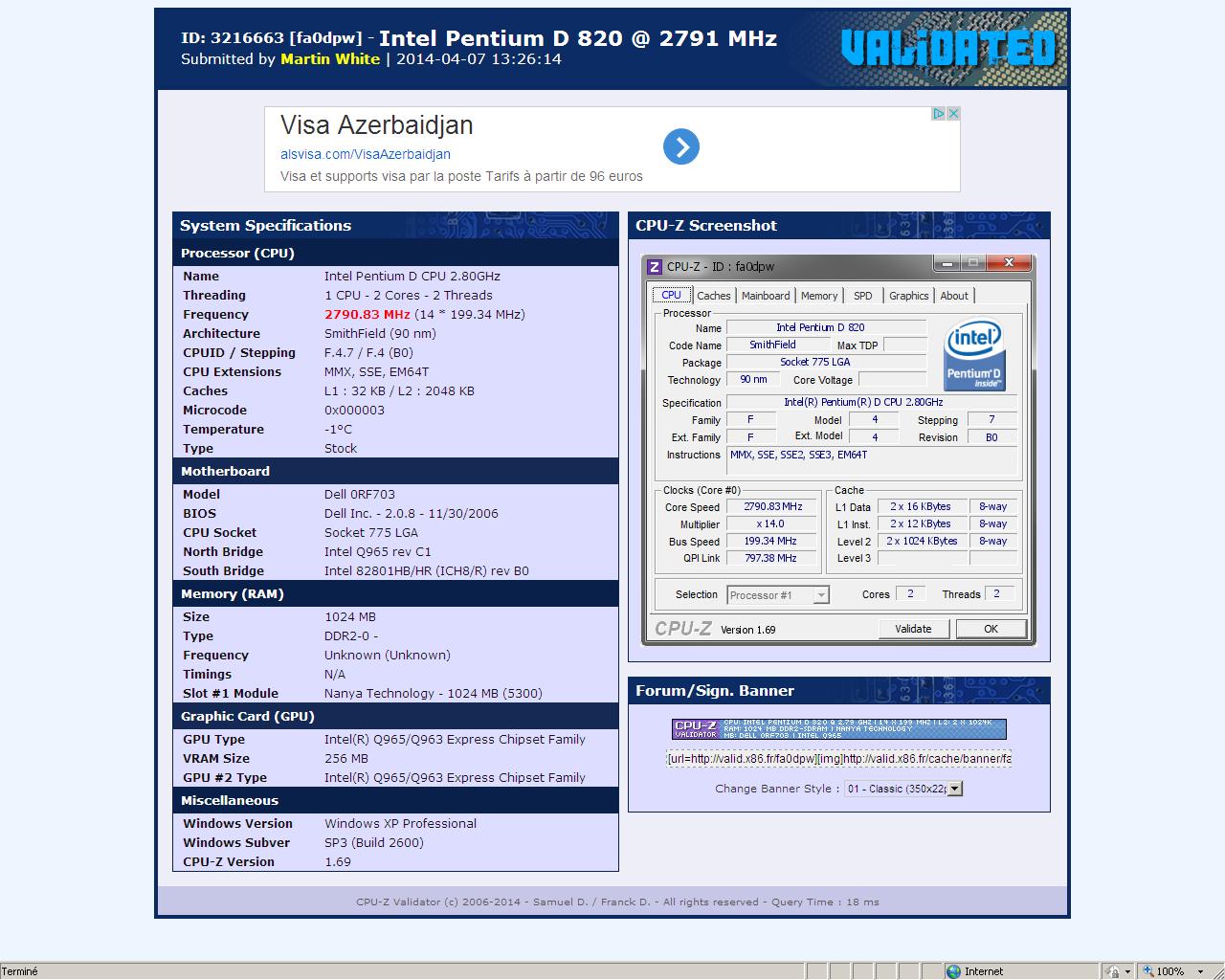Click the ID 3216663 [fa0dpw] header text
The image size is (1225, 980).
click(x=272, y=38)
